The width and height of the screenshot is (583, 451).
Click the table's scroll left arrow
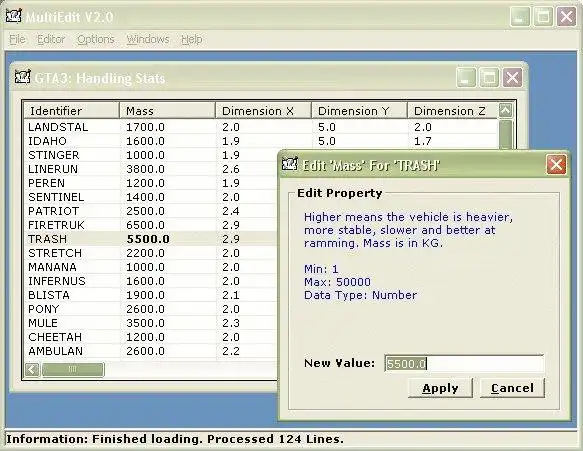tap(32, 369)
